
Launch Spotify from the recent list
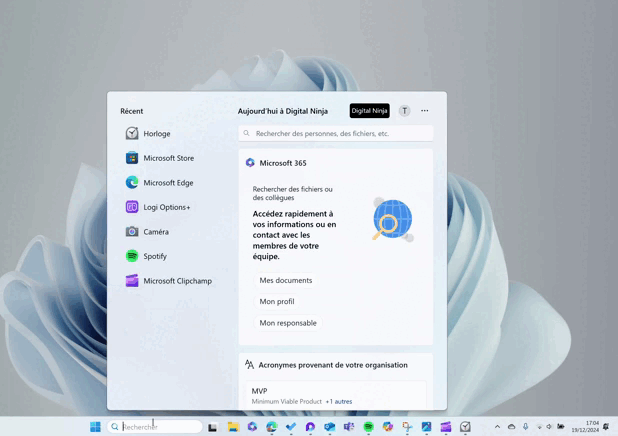tap(154, 256)
